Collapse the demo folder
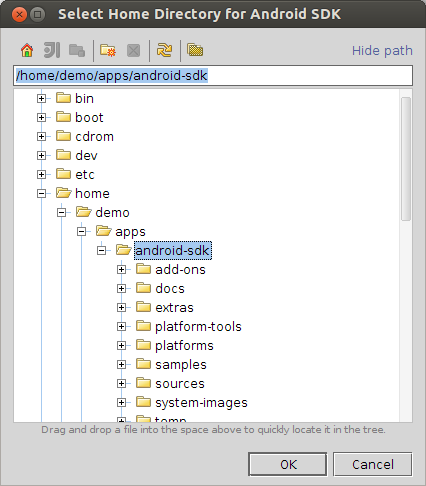This screenshot has width=426, height=486. tap(61, 212)
